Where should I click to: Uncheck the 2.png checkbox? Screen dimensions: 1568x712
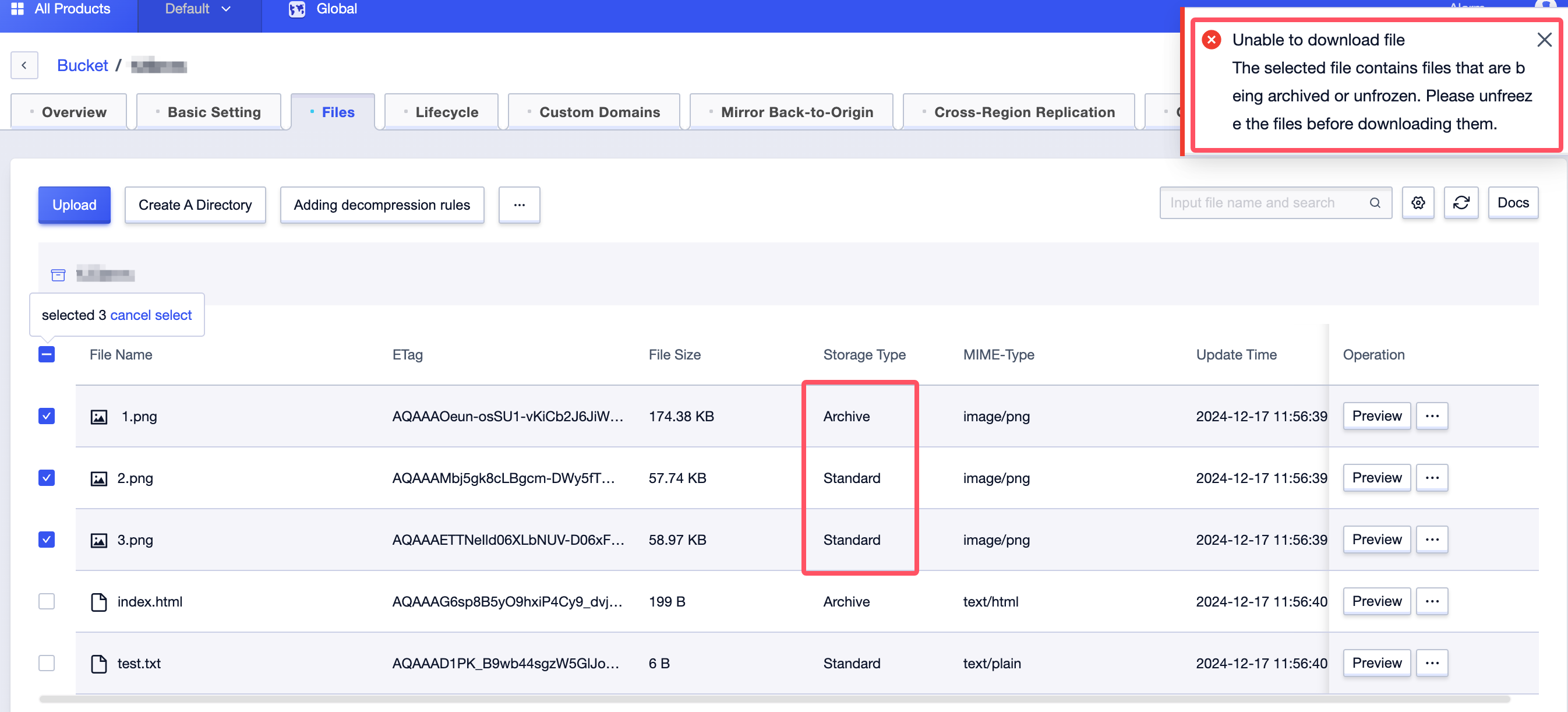point(46,478)
